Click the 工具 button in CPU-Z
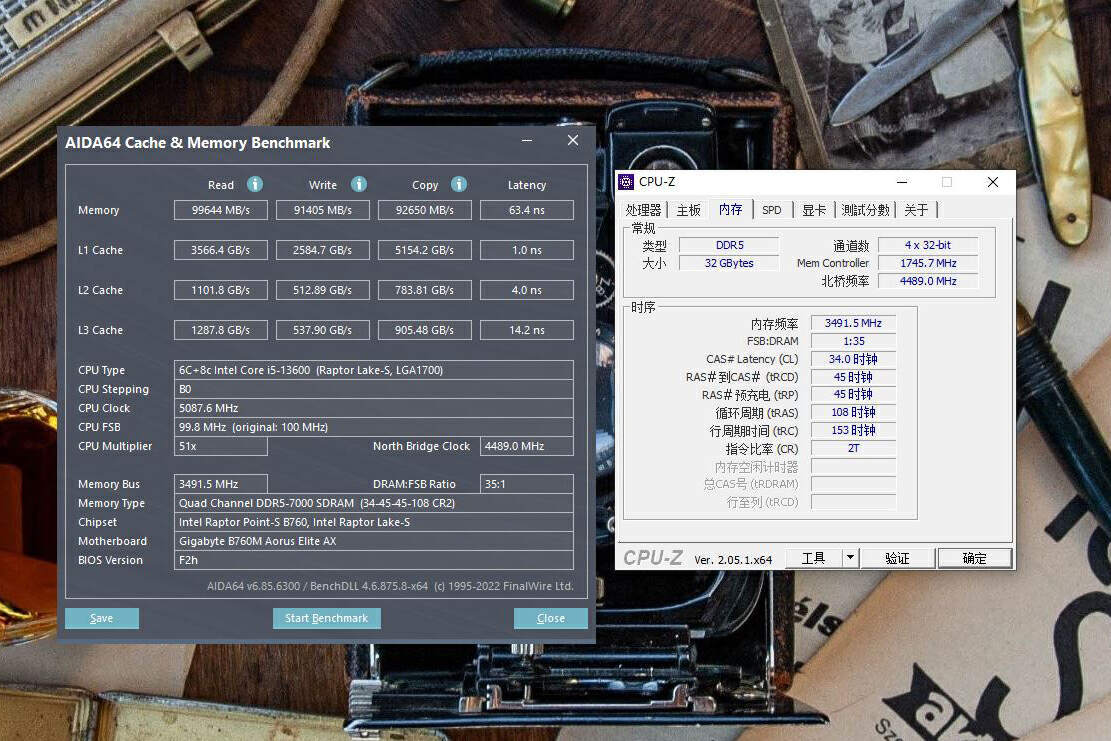The height and width of the screenshot is (741, 1111). point(813,558)
